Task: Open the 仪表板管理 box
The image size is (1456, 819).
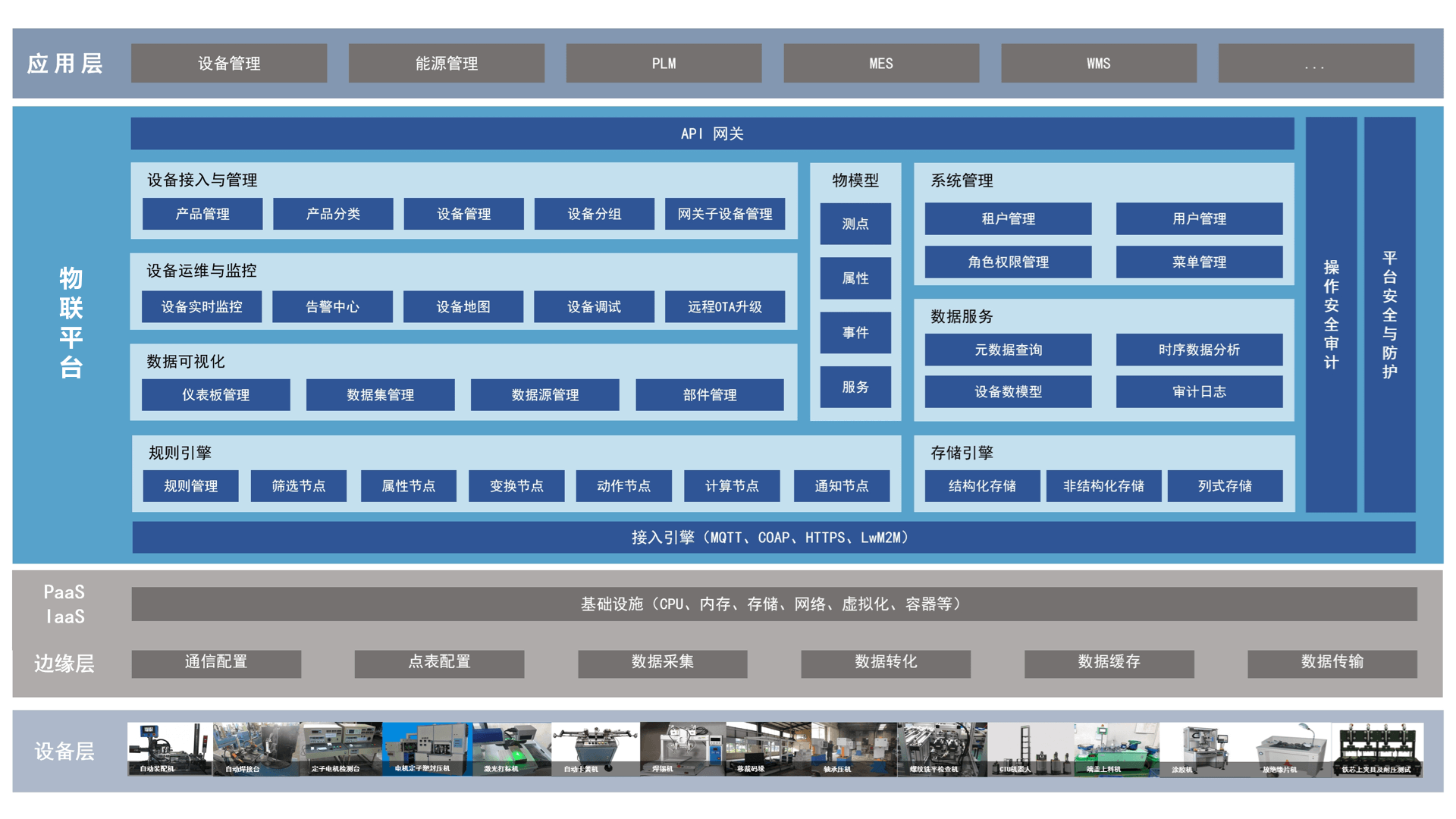Action: pyautogui.click(x=215, y=394)
